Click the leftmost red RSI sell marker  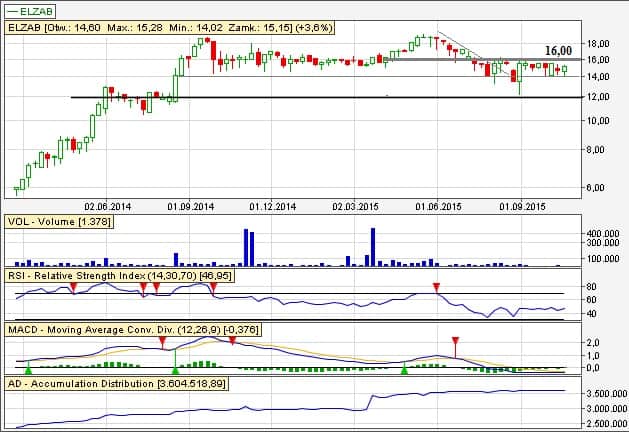click(x=73, y=288)
